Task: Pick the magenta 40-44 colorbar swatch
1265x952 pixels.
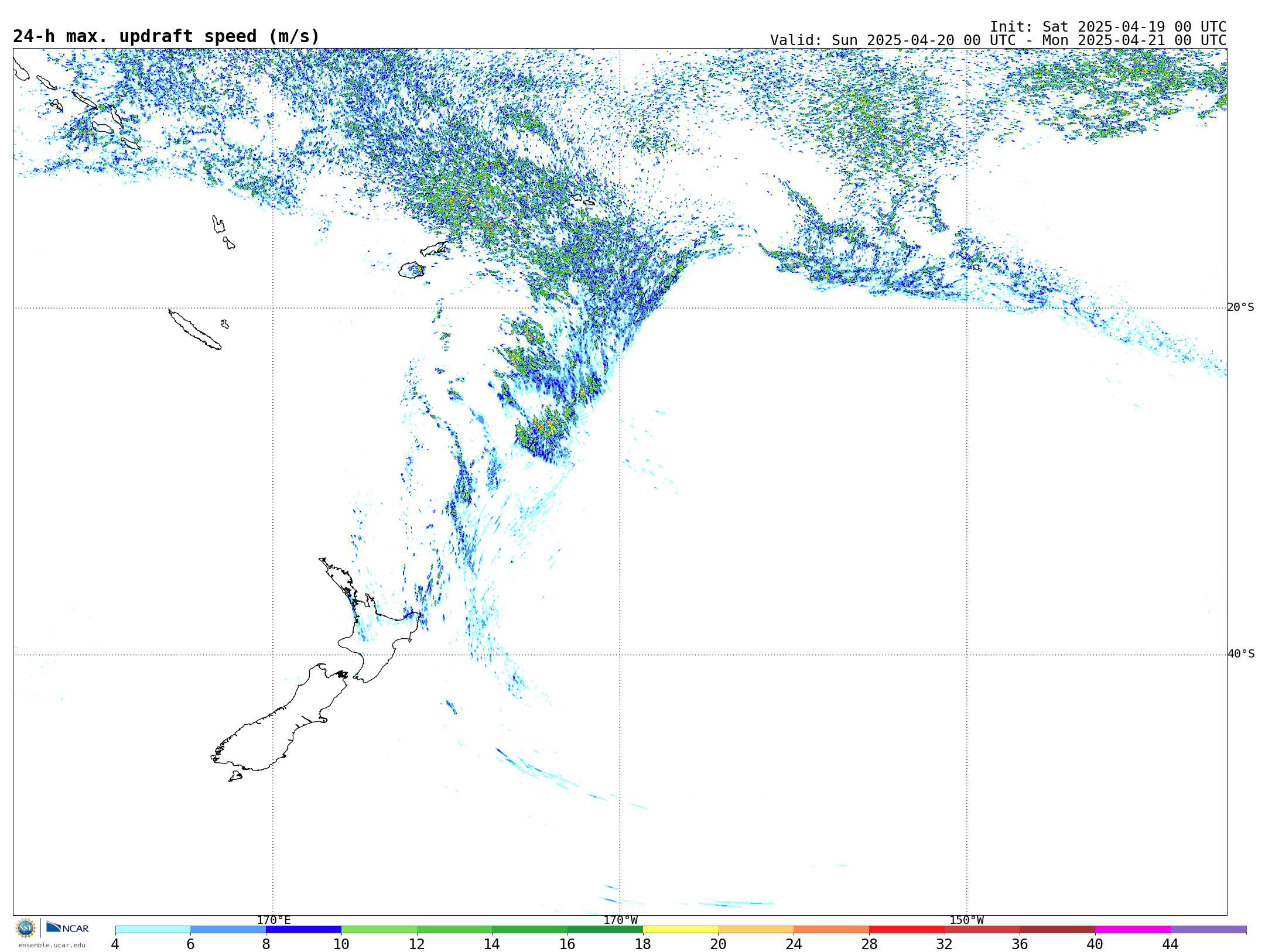Action: 1133,930
